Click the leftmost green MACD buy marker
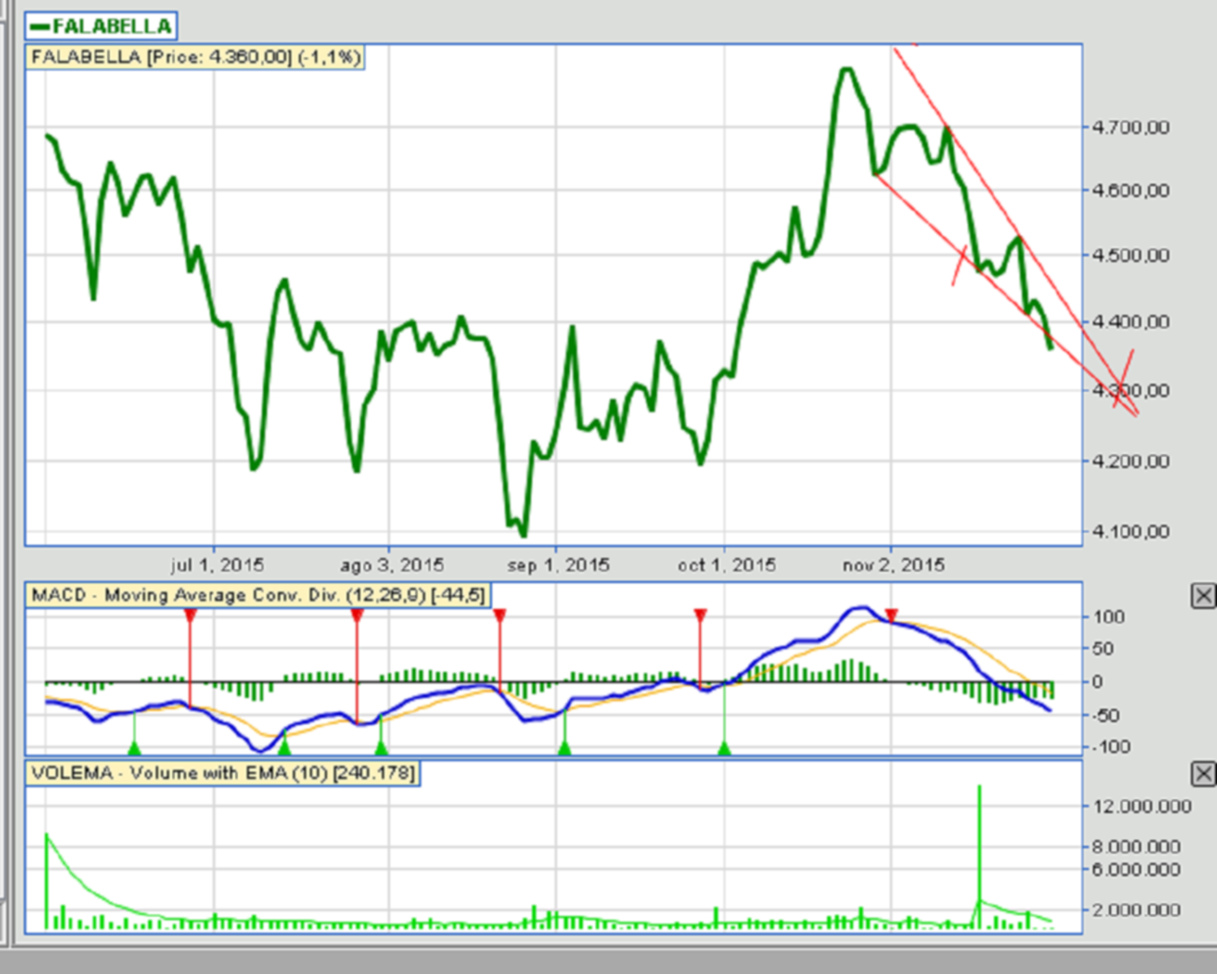This screenshot has height=974, width=1217. point(135,746)
